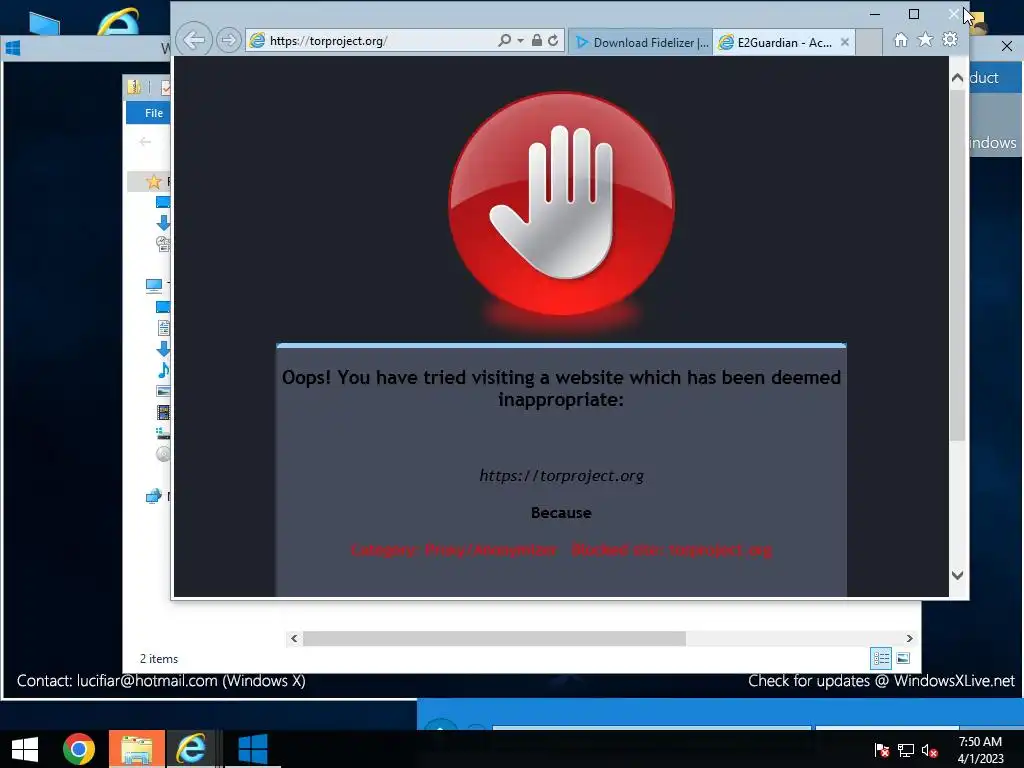Click the IE forward arrow button

click(228, 40)
